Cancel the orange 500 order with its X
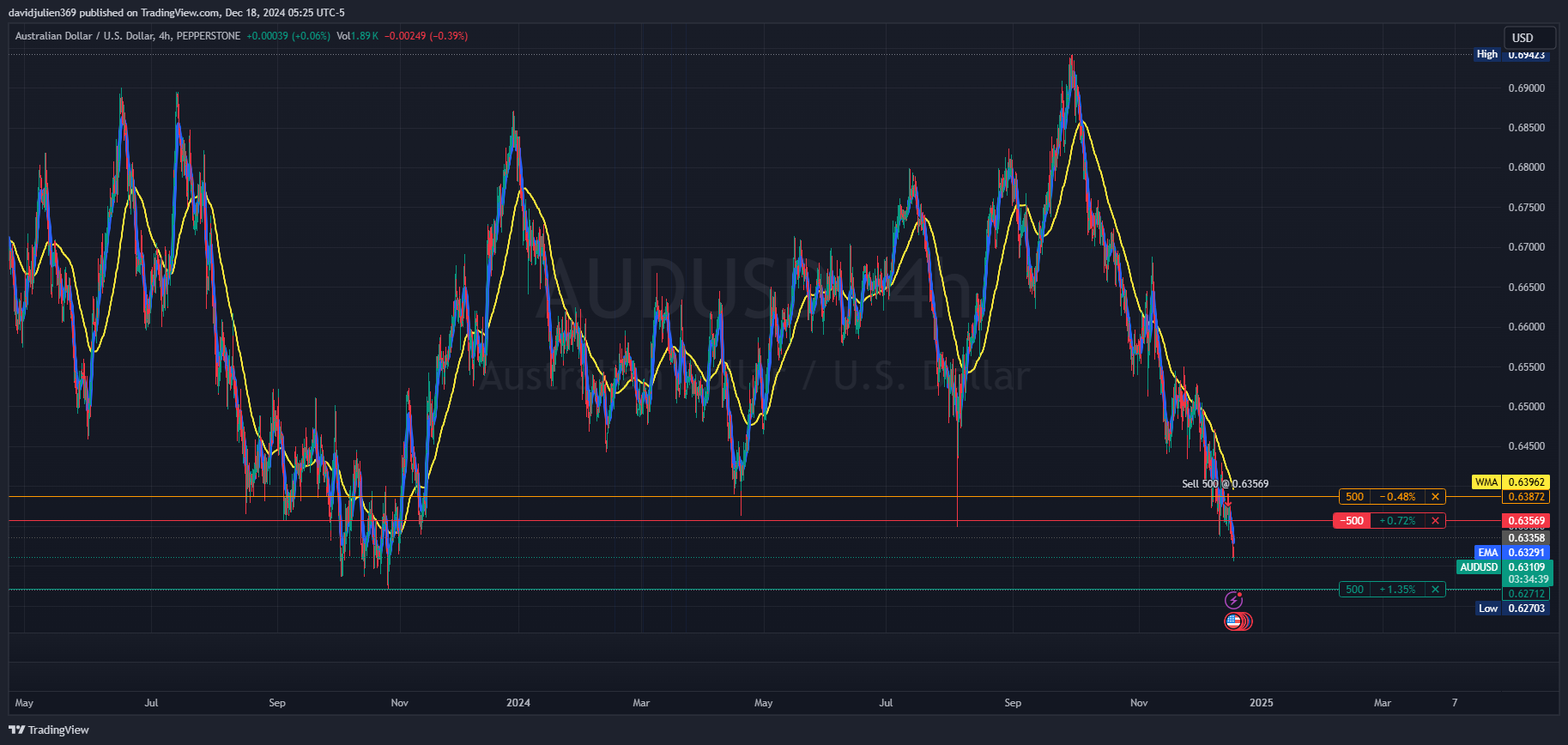The height and width of the screenshot is (745, 1568). coord(1435,497)
